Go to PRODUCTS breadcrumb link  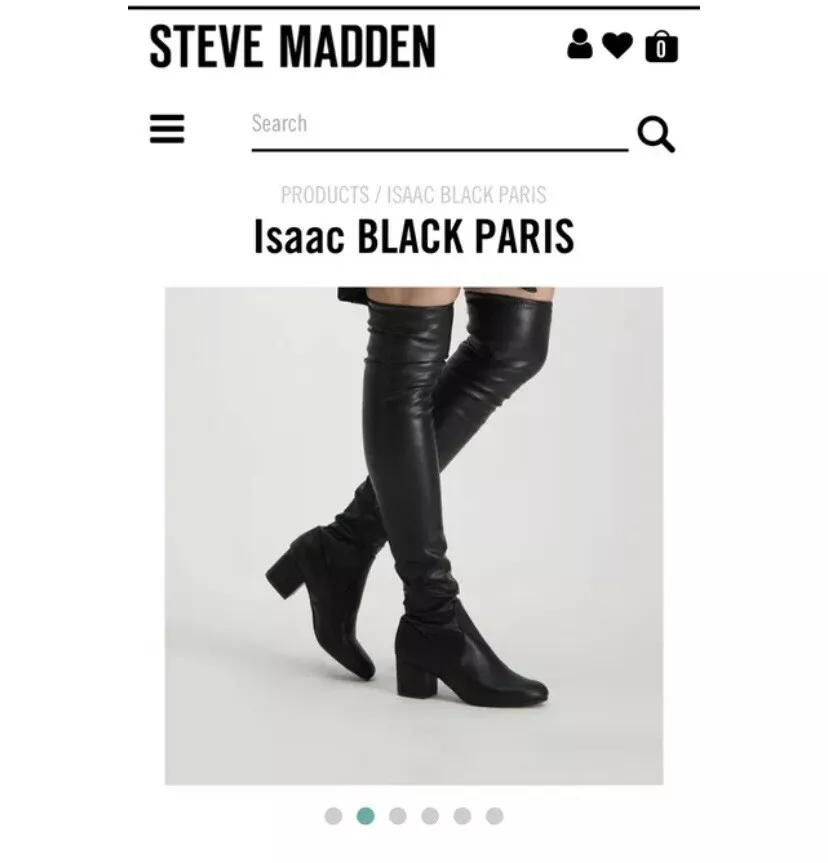click(x=325, y=195)
